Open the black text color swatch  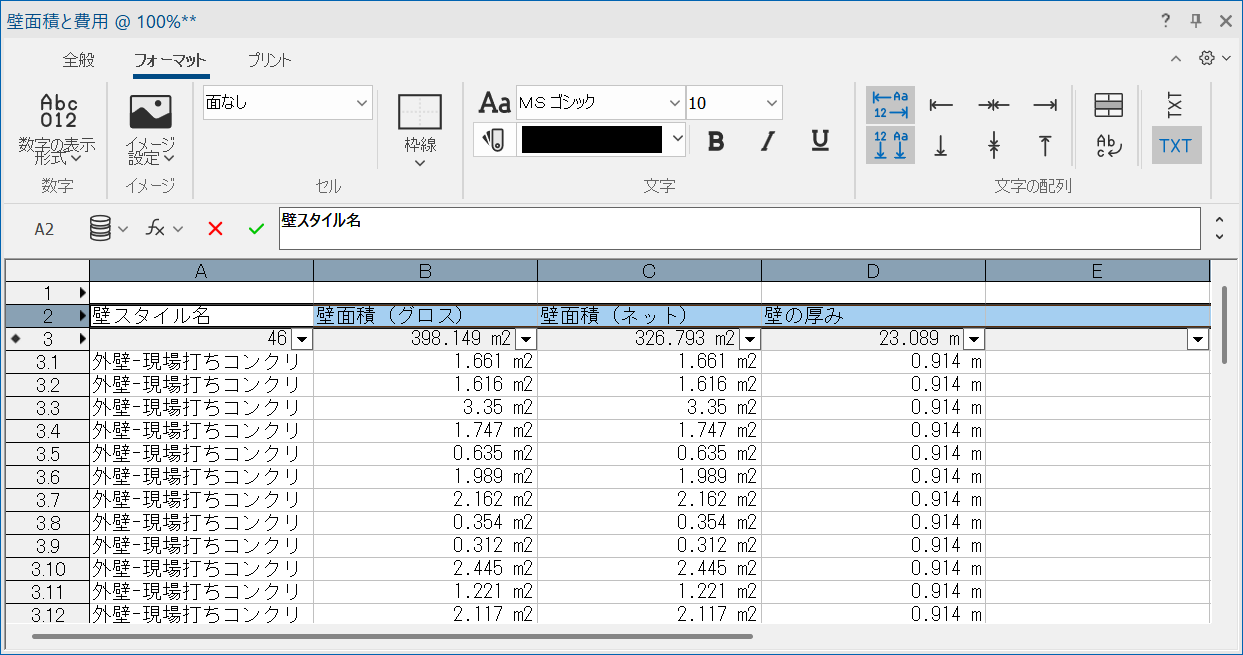click(601, 140)
